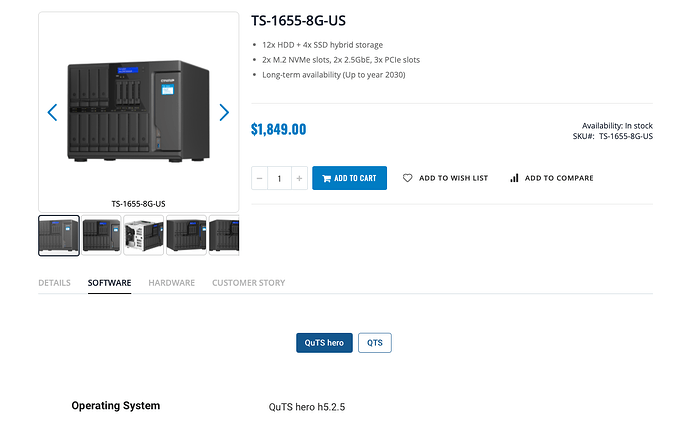
Task: Click the quantity input field
Action: pos(279,178)
